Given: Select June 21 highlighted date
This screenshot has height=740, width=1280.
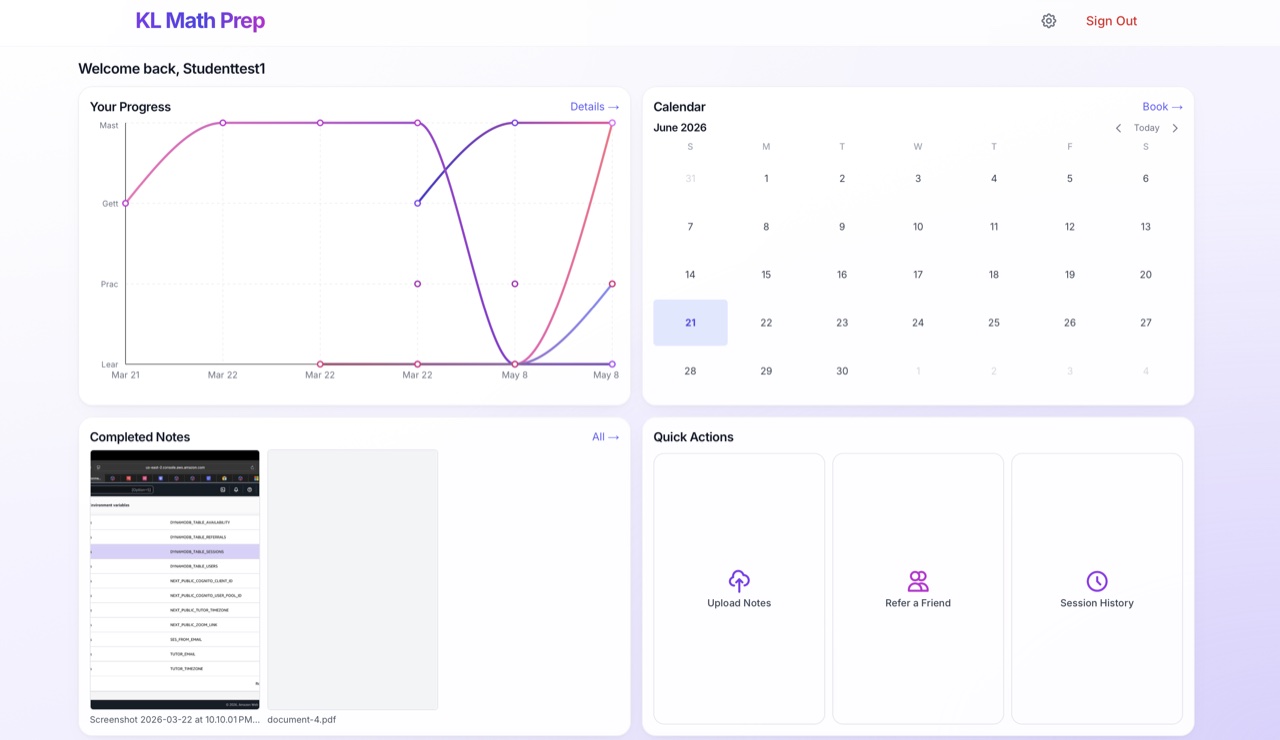Looking at the screenshot, I should (690, 323).
